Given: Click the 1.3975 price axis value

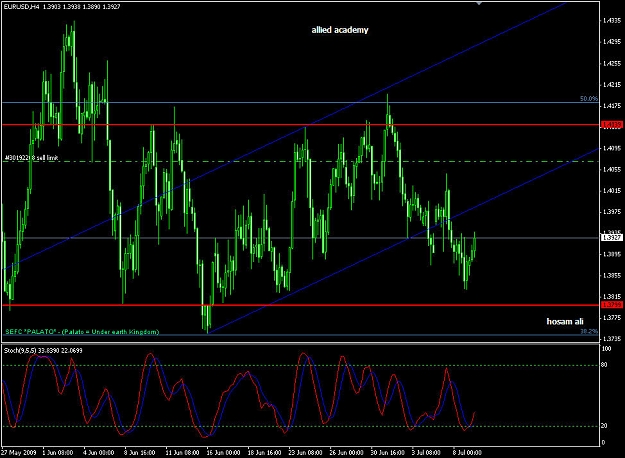Looking at the screenshot, I should tap(612, 212).
